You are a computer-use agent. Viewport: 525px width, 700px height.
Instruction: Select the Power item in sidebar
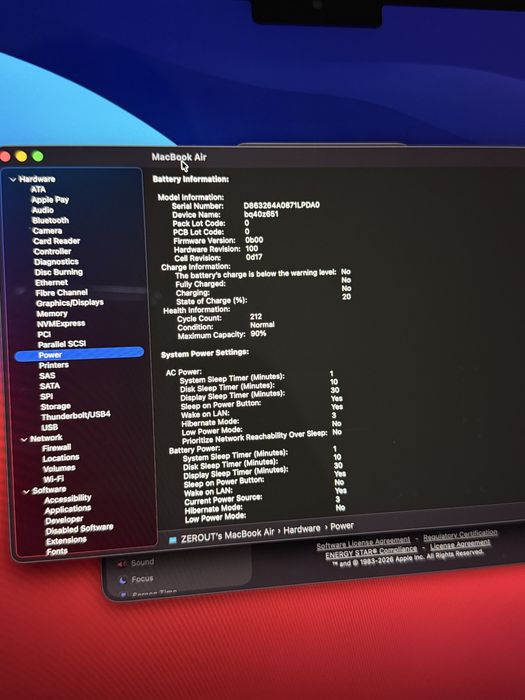click(x=79, y=354)
